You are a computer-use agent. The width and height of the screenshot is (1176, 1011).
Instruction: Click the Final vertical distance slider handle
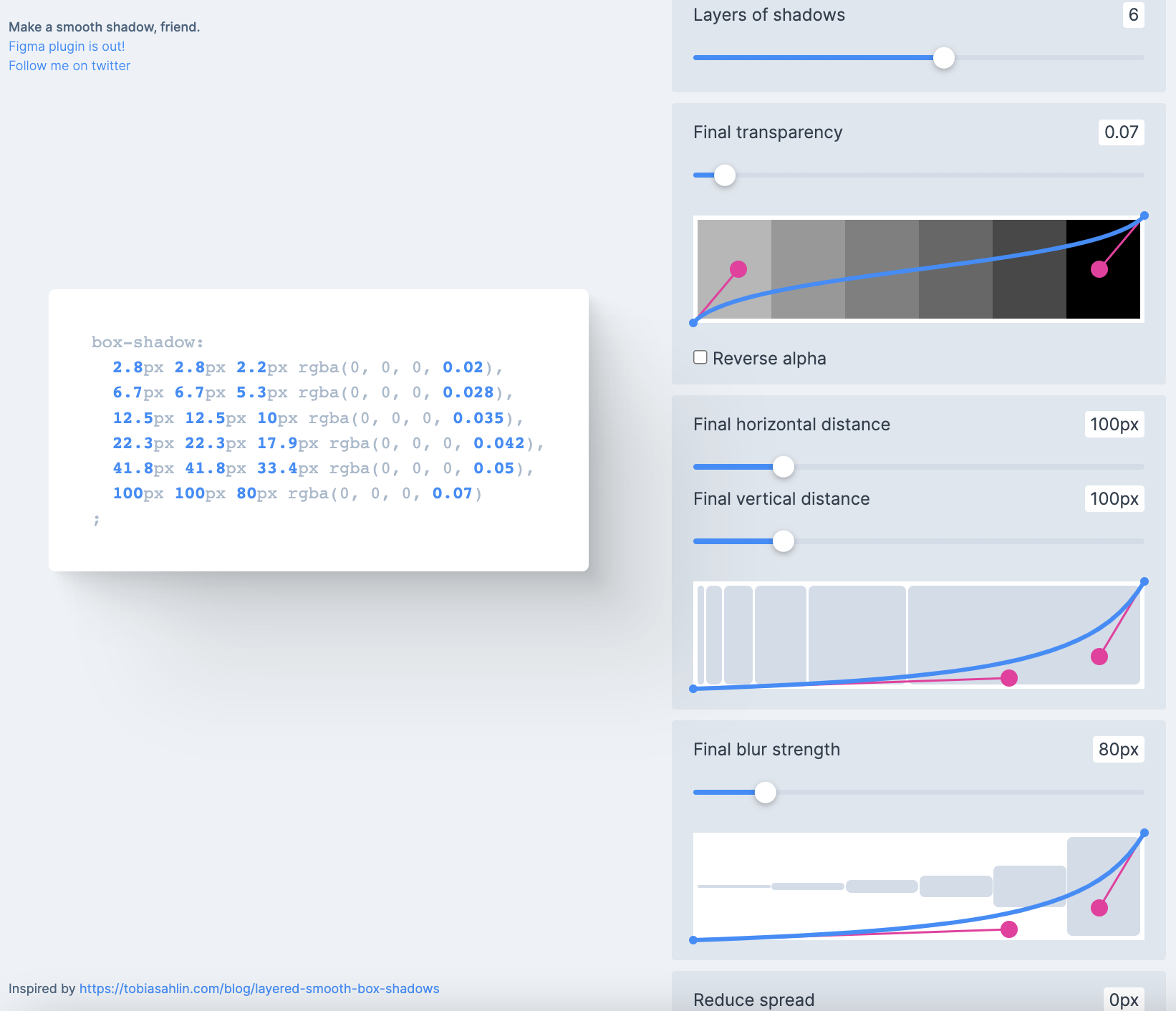[784, 541]
